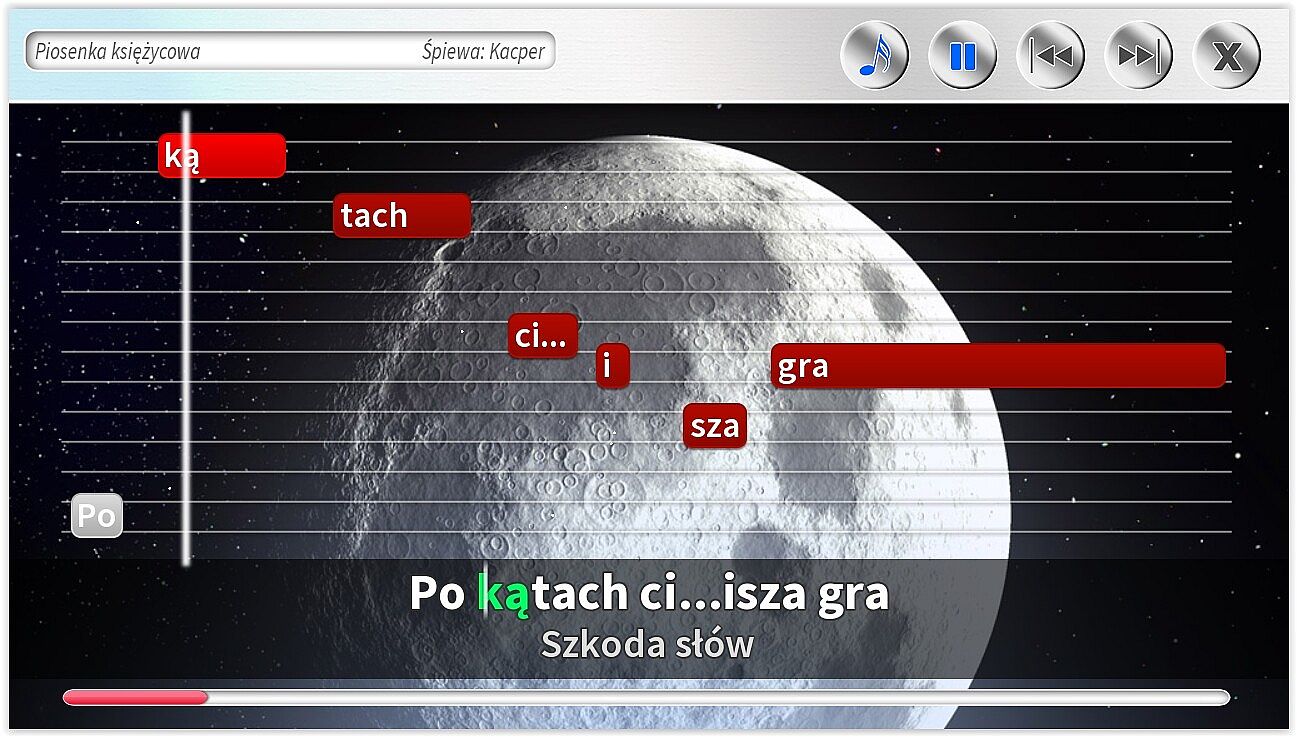Image resolution: width=1297 pixels, height=737 pixels.
Task: Click the song progress bar
Action: pyautogui.click(x=646, y=697)
